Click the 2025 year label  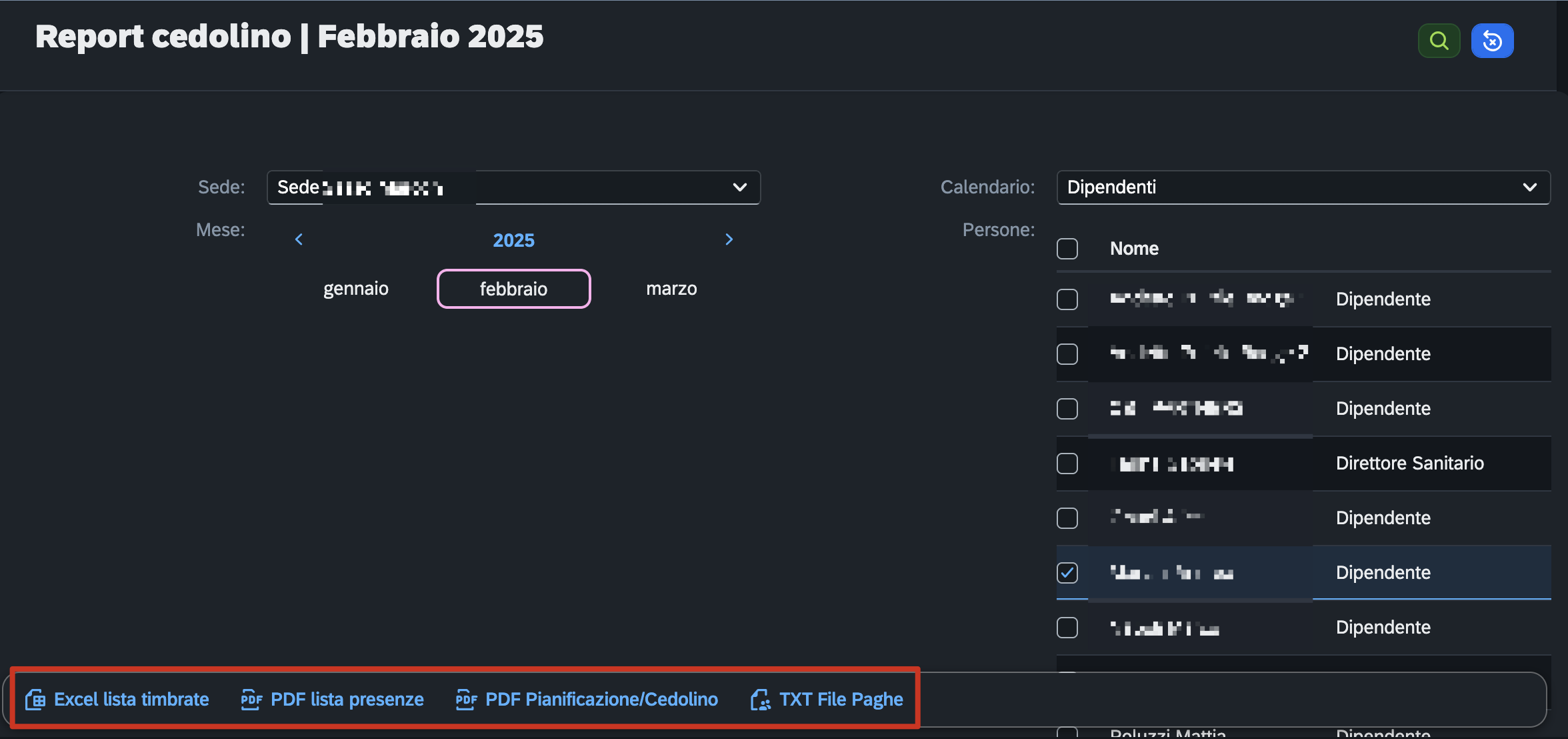513,240
